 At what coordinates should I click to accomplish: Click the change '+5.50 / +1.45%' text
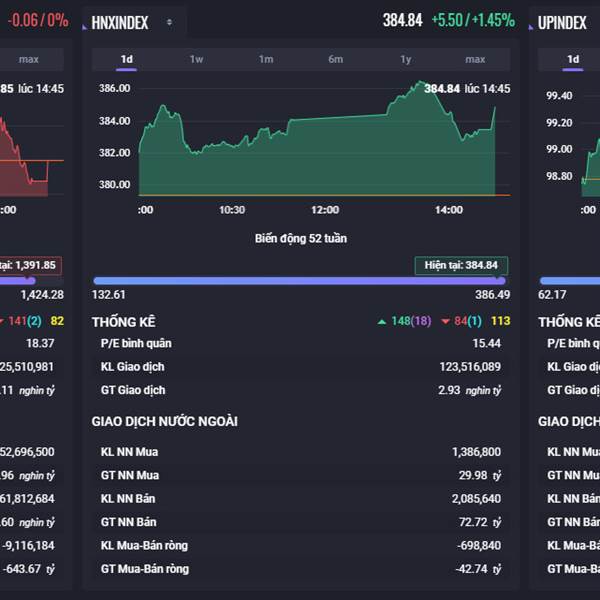473,20
